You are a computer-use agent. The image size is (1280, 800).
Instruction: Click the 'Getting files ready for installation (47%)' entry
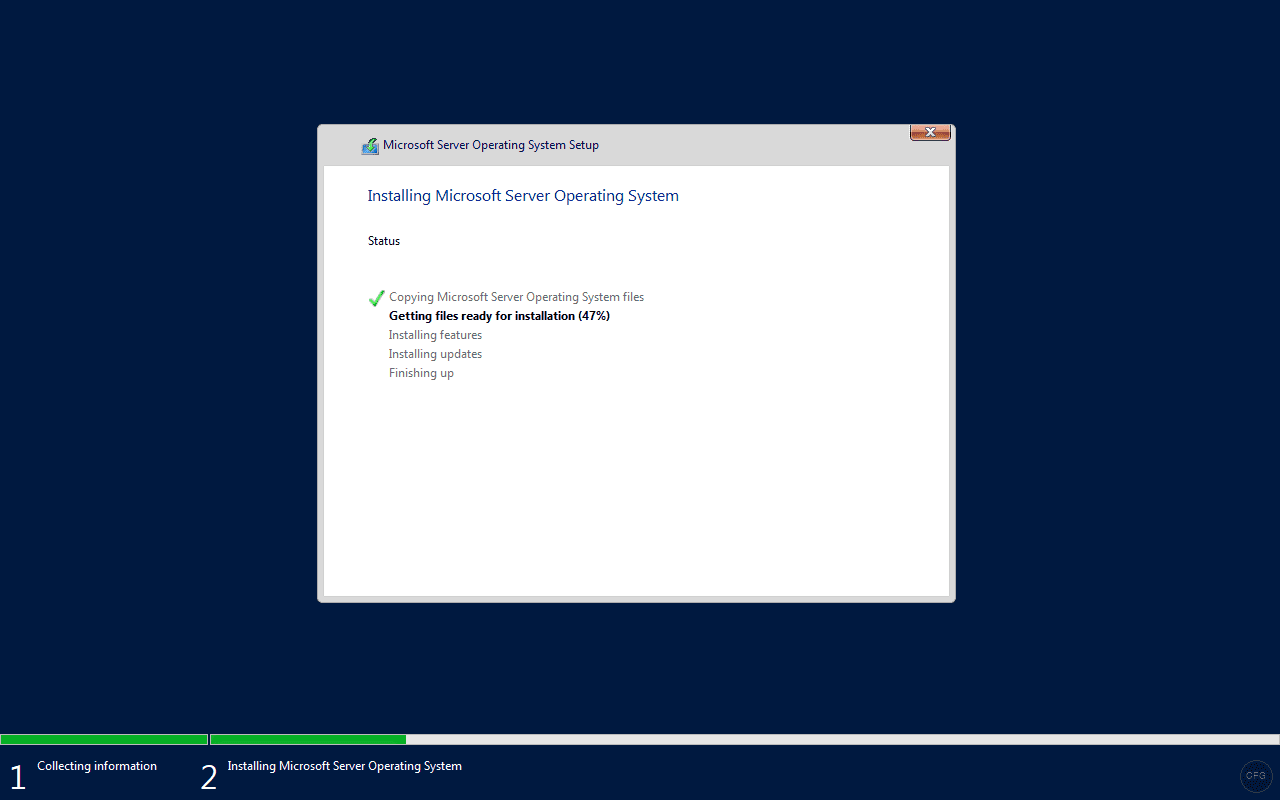tap(499, 316)
